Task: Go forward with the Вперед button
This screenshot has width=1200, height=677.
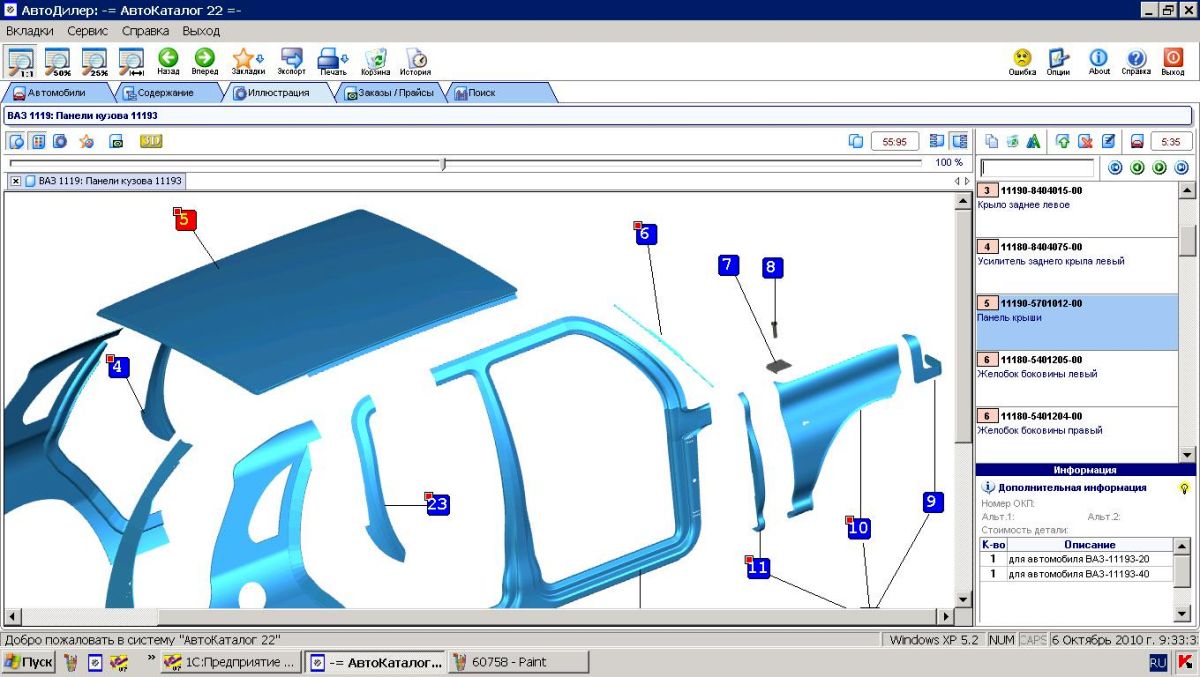Action: pos(205,62)
